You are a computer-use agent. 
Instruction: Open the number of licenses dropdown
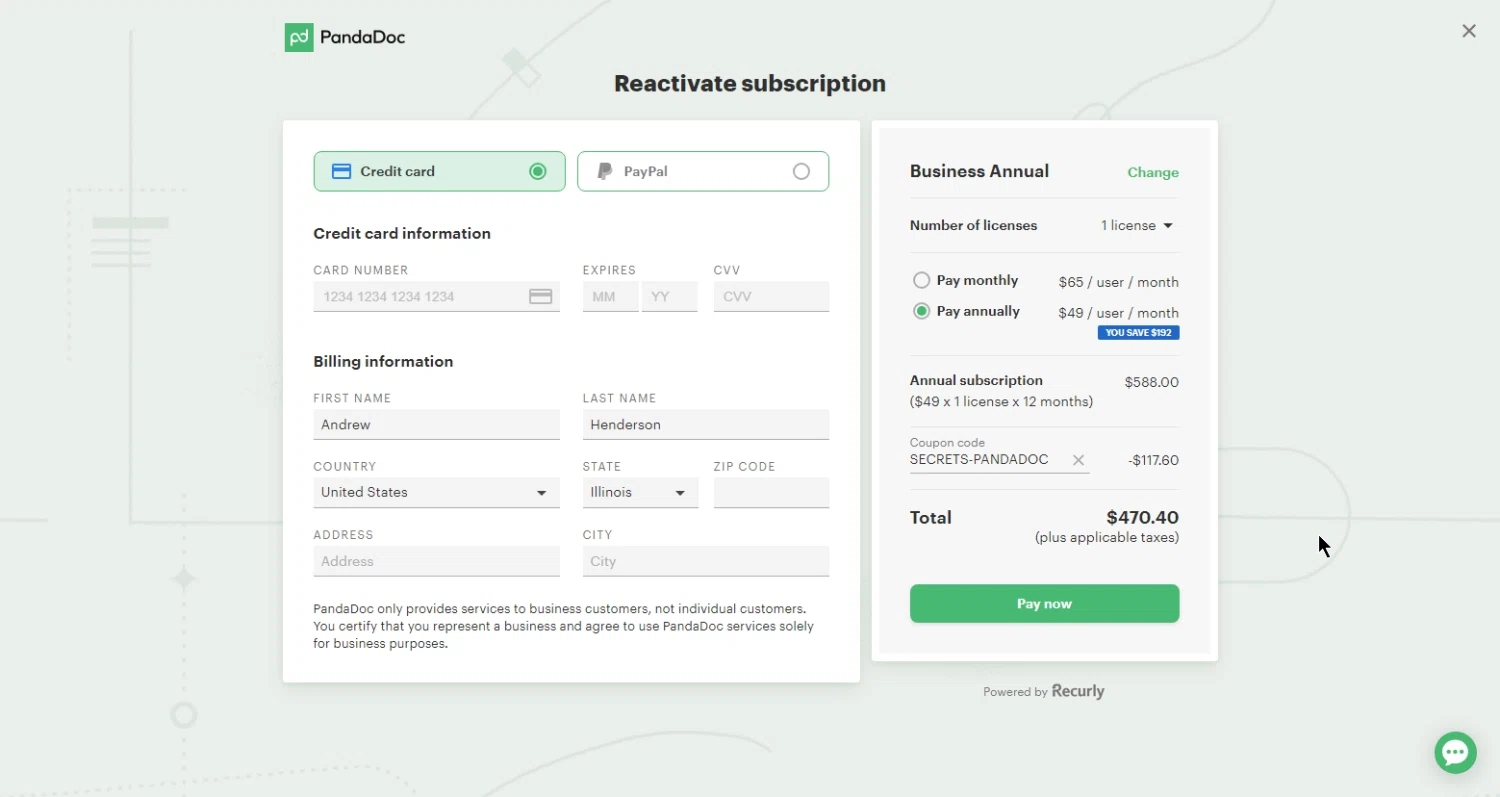click(1137, 226)
